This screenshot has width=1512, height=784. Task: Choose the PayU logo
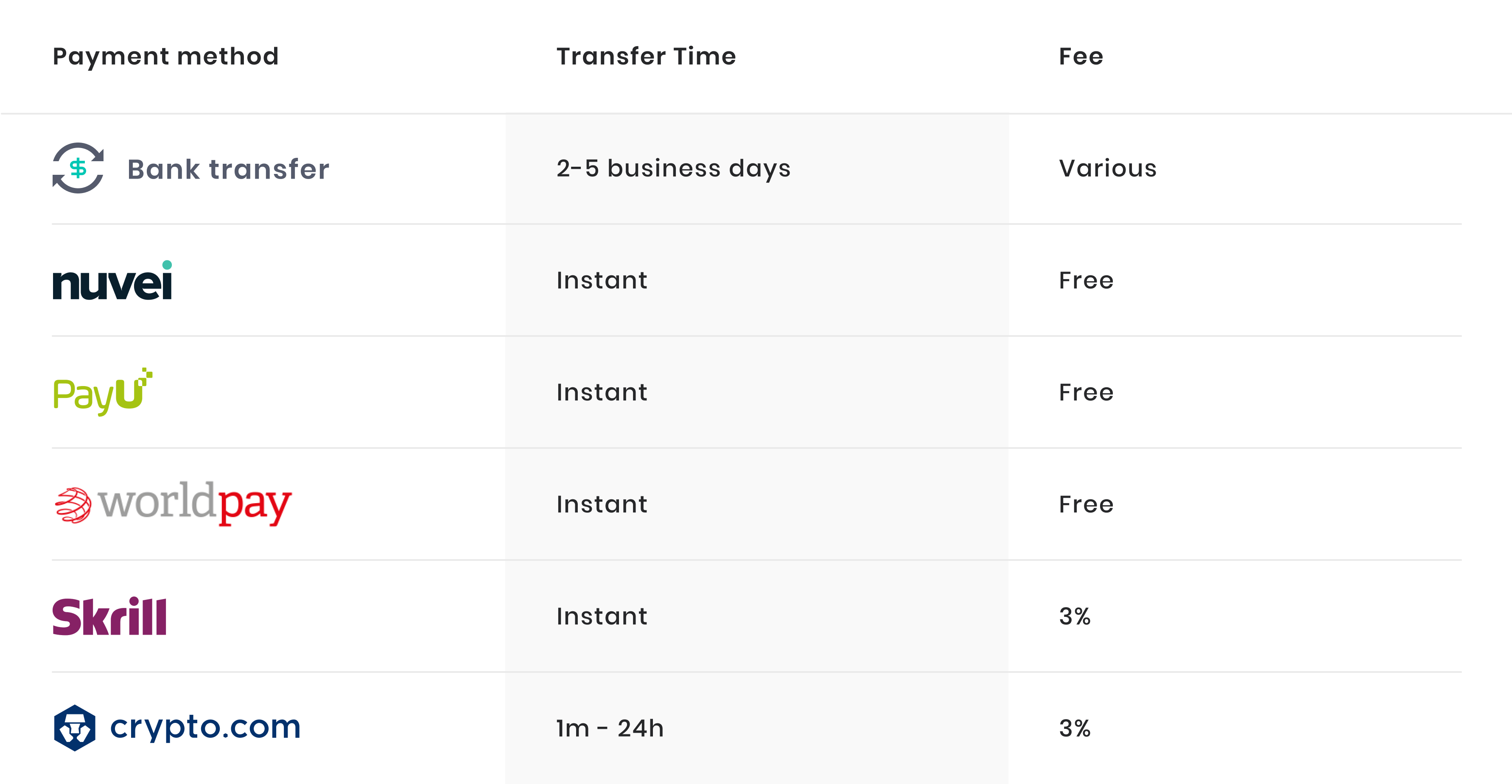click(103, 392)
